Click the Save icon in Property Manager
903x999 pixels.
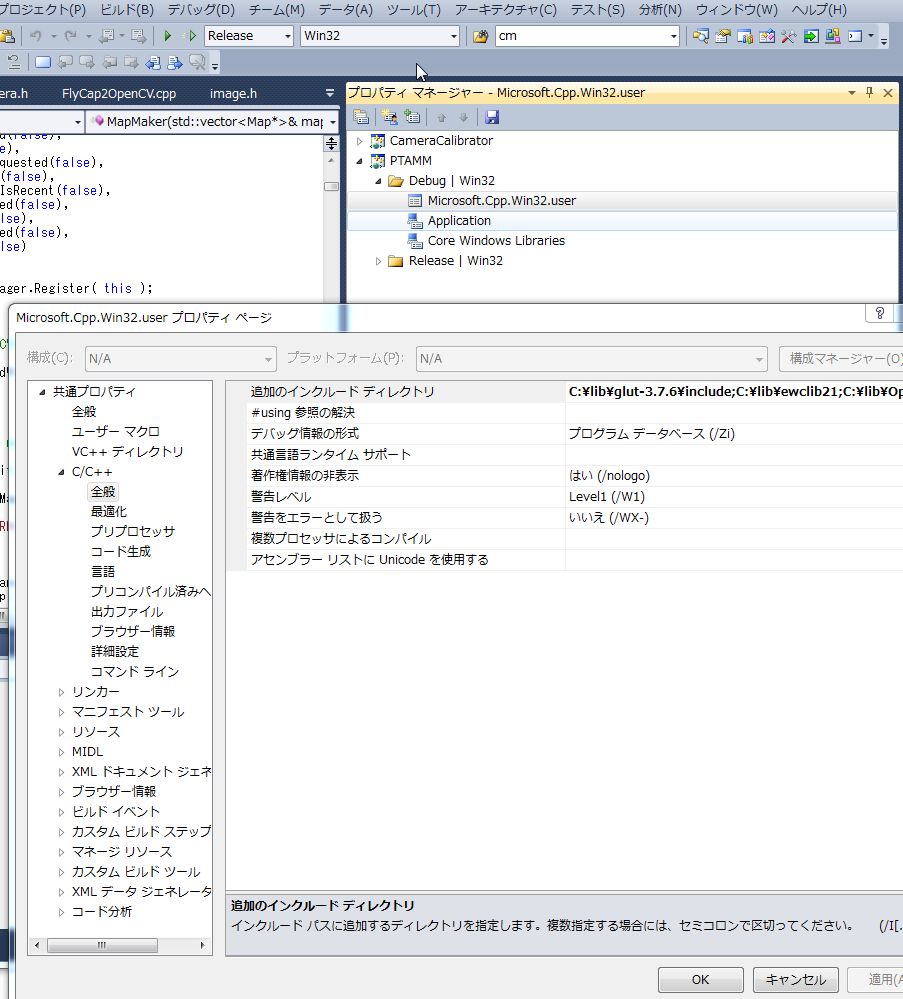point(491,117)
